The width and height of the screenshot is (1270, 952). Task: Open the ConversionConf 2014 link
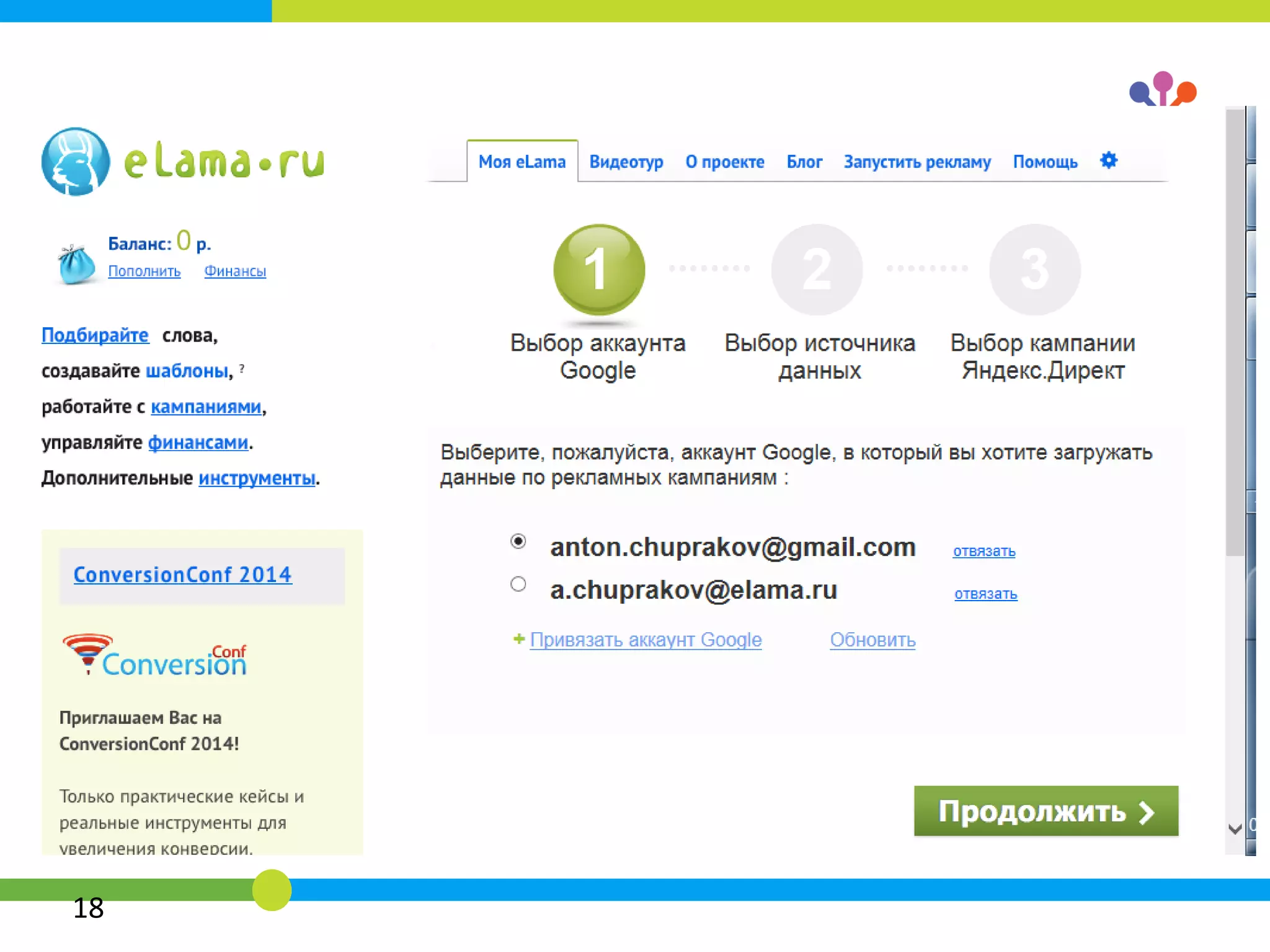182,575
